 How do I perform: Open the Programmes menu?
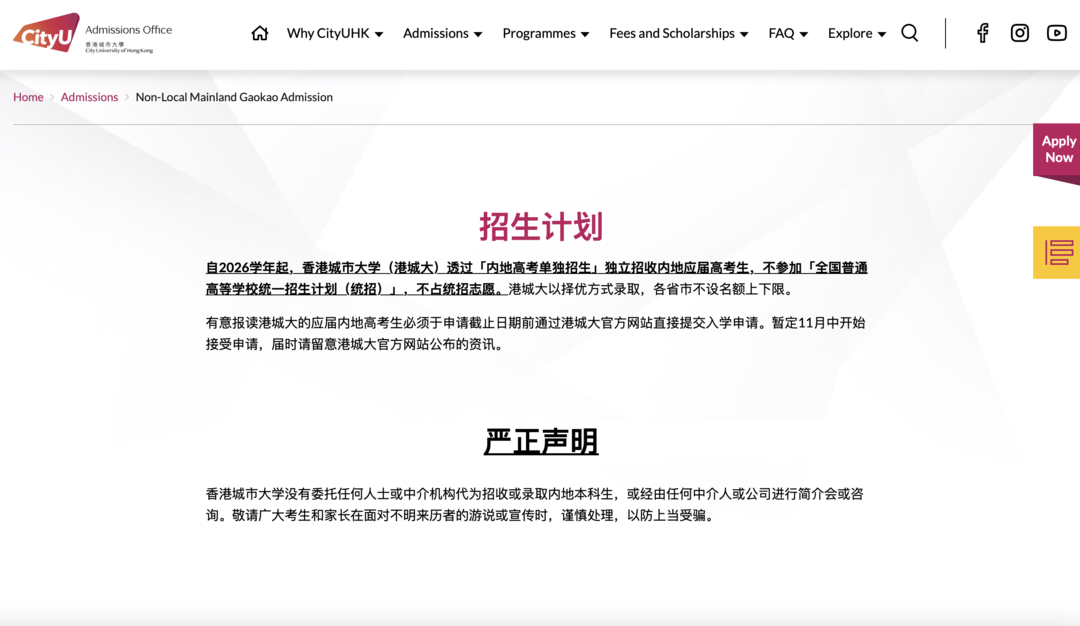click(539, 33)
